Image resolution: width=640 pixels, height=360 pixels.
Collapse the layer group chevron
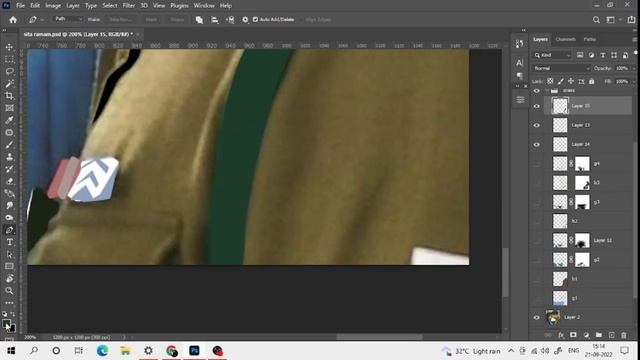click(x=547, y=91)
